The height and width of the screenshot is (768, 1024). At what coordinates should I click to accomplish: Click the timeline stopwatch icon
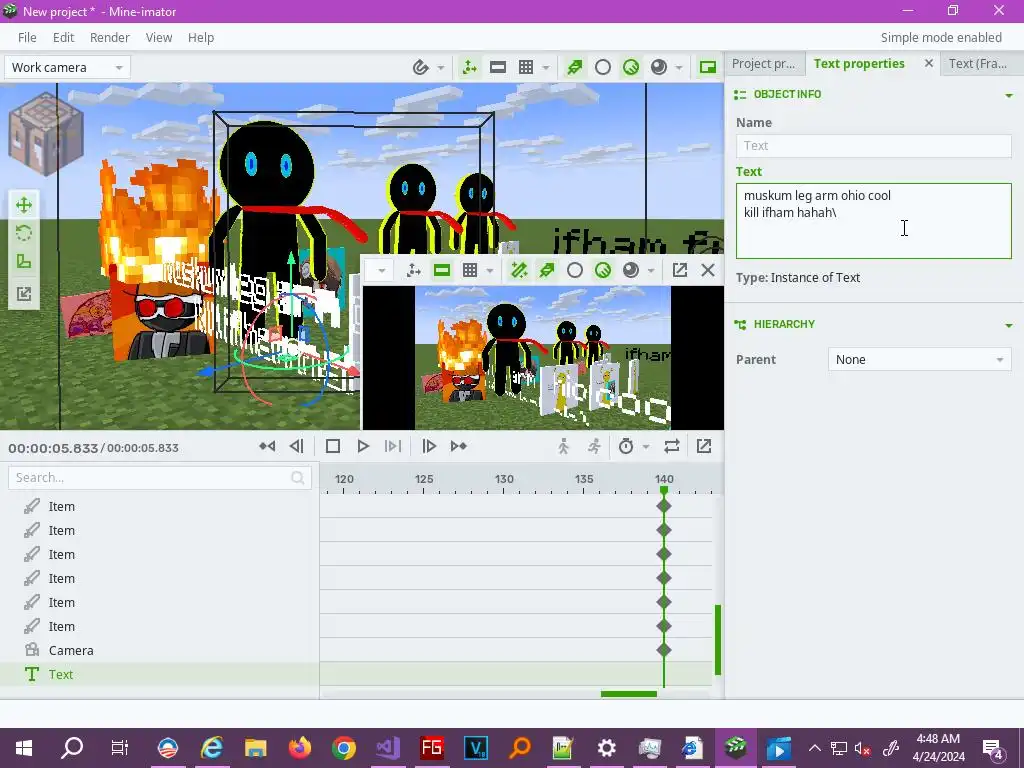[x=626, y=446]
